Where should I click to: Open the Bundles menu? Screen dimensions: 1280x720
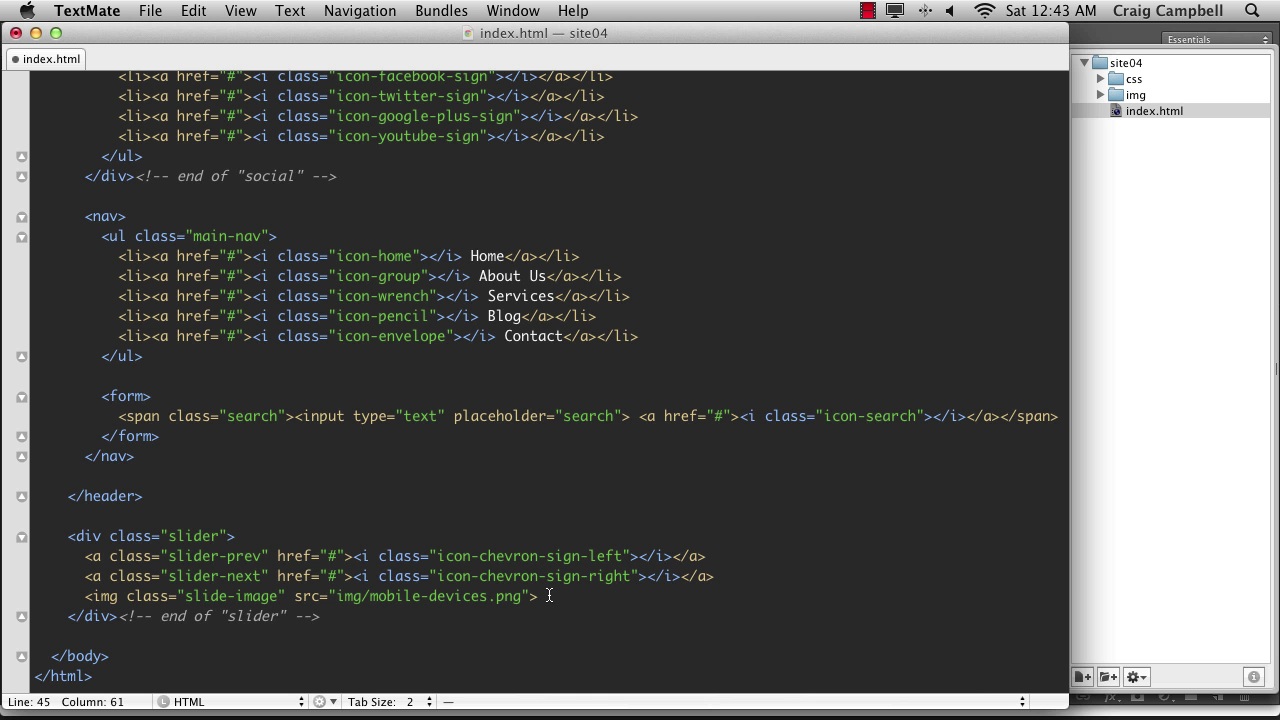click(441, 11)
